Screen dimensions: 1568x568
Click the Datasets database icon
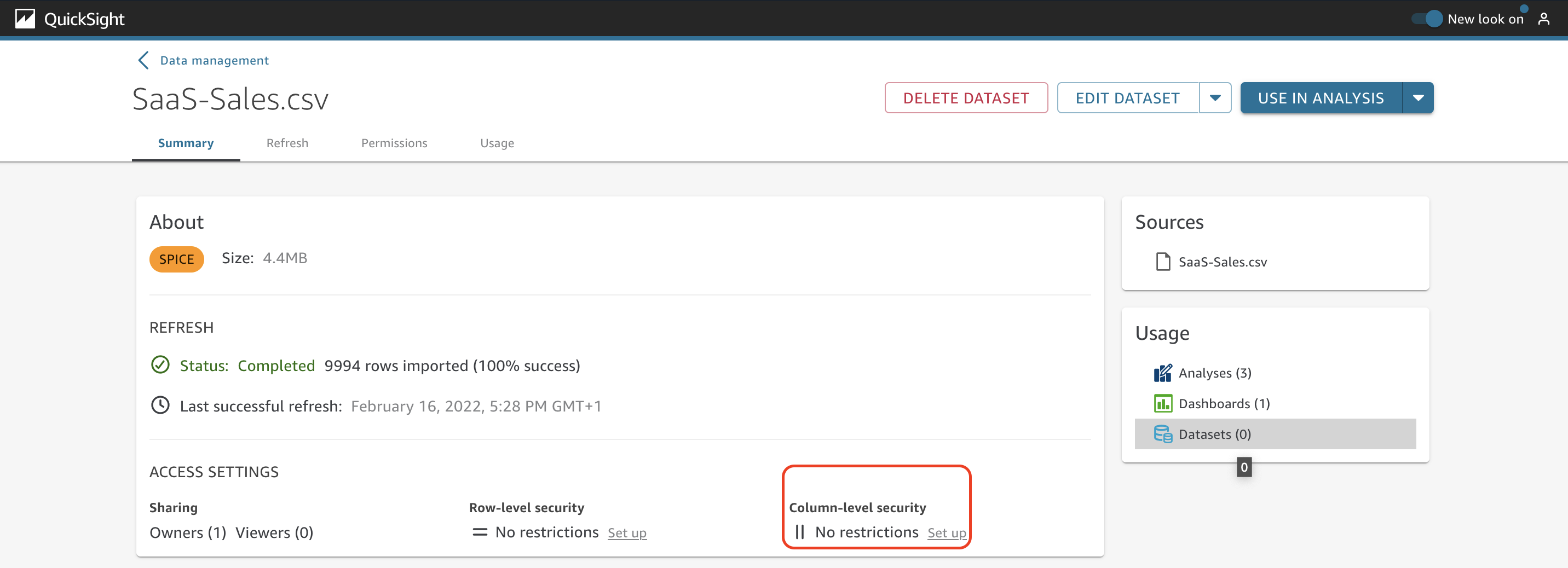(x=1163, y=434)
